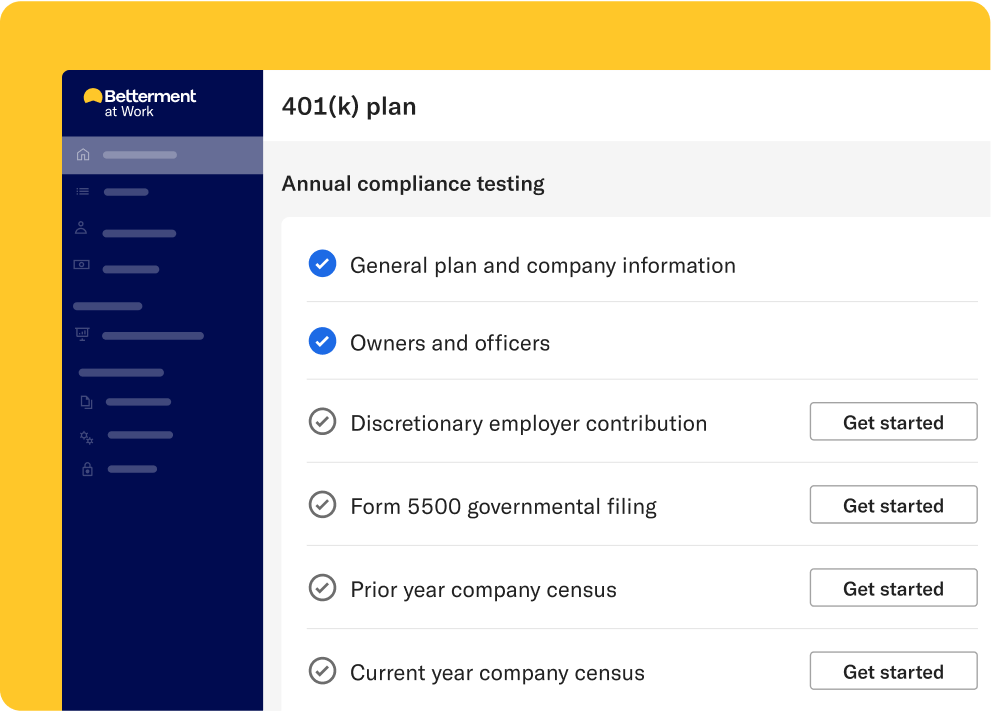Click the documents icon in sidebar

point(86,402)
